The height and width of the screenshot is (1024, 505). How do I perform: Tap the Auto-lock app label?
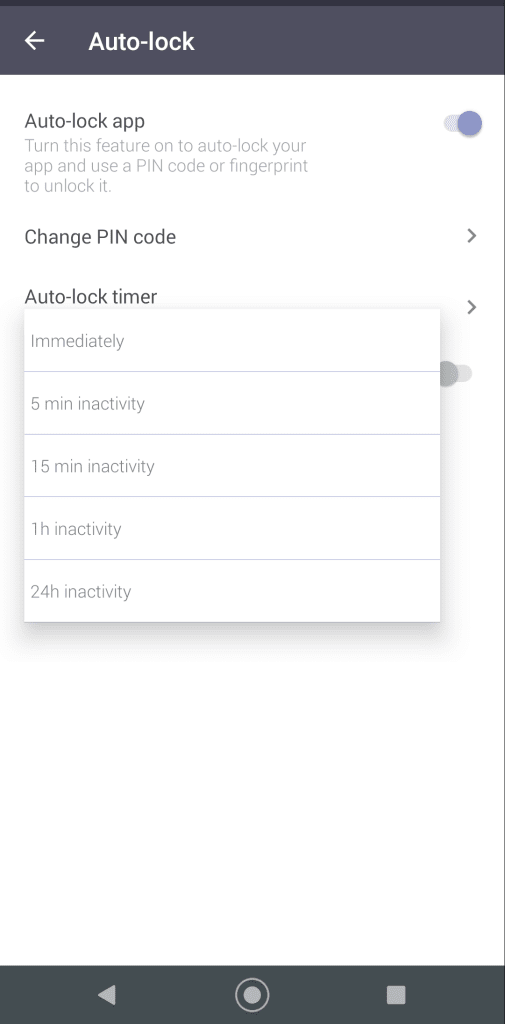85,121
